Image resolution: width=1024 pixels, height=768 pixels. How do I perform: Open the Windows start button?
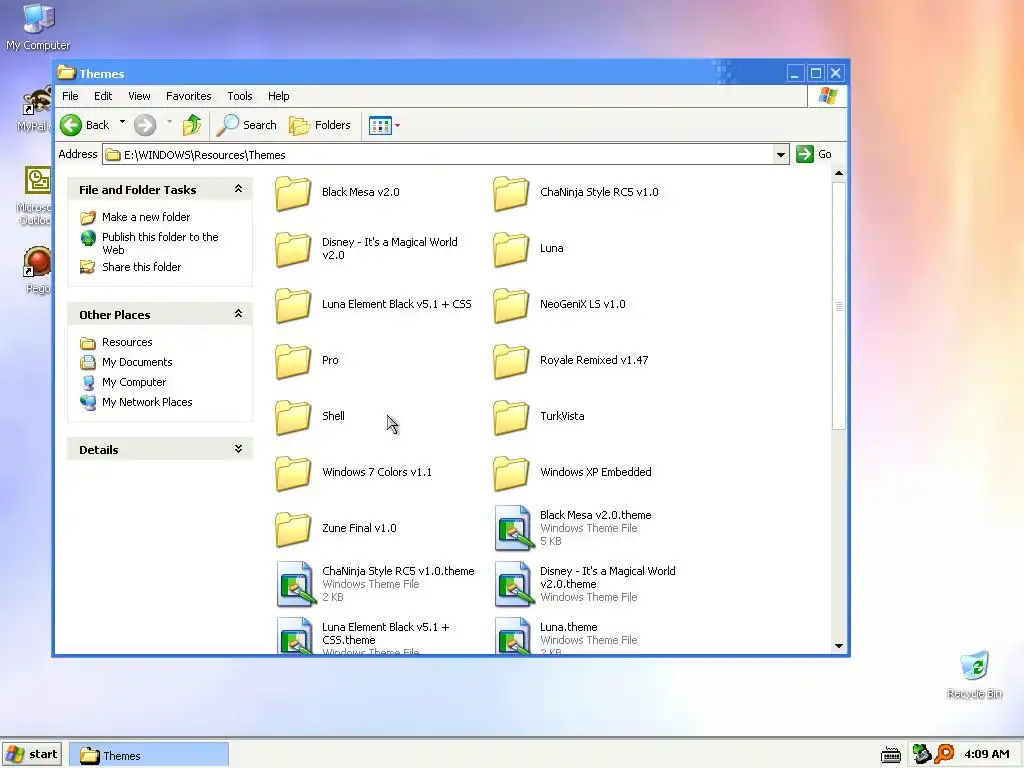(x=32, y=754)
